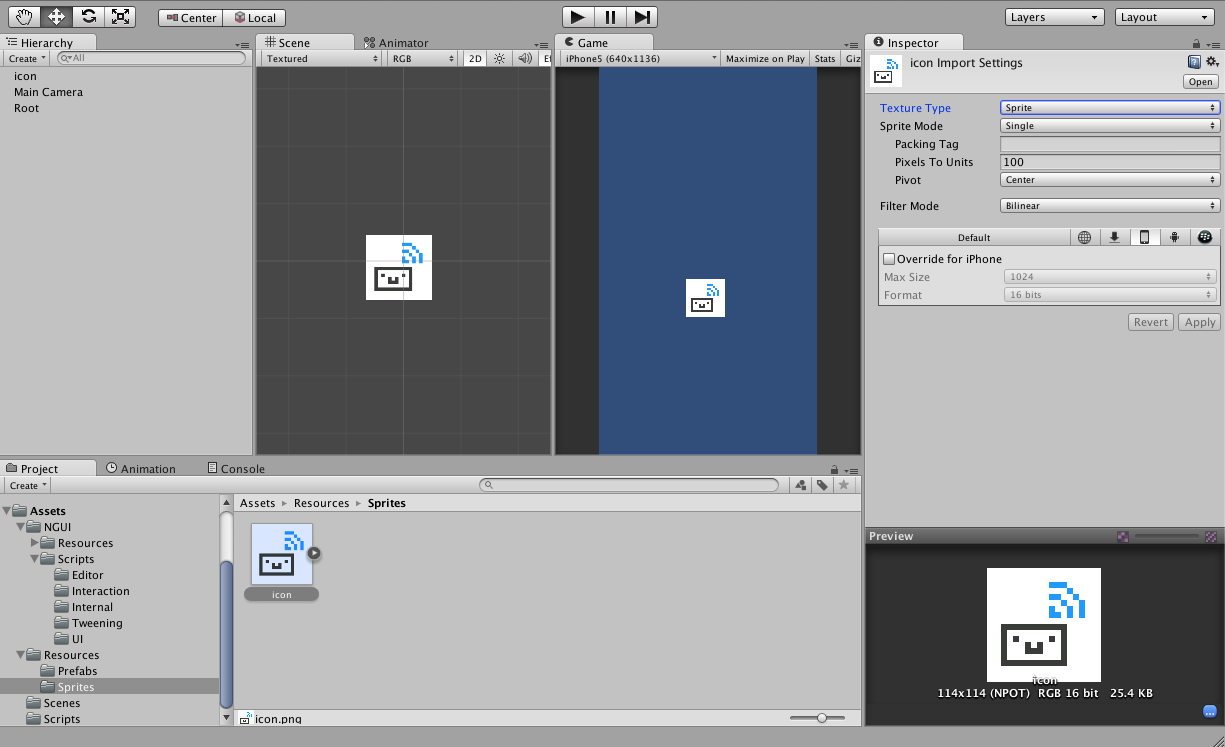Select the Move tool
The image size is (1225, 747).
pyautogui.click(x=56, y=16)
